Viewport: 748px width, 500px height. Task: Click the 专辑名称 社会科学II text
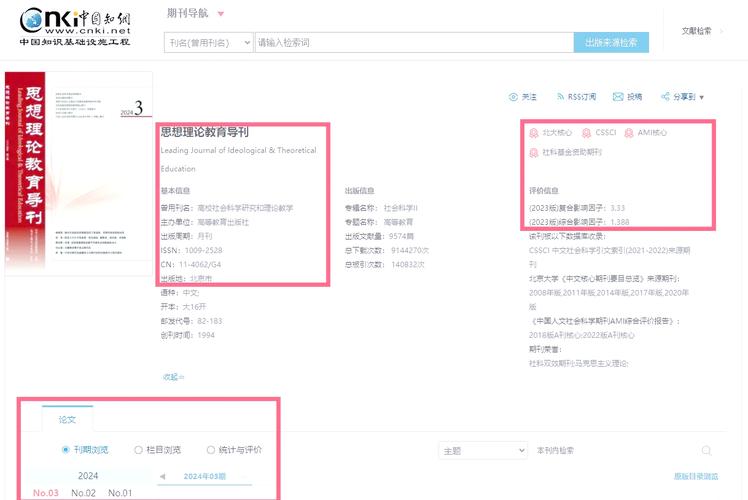pyautogui.click(x=381, y=208)
